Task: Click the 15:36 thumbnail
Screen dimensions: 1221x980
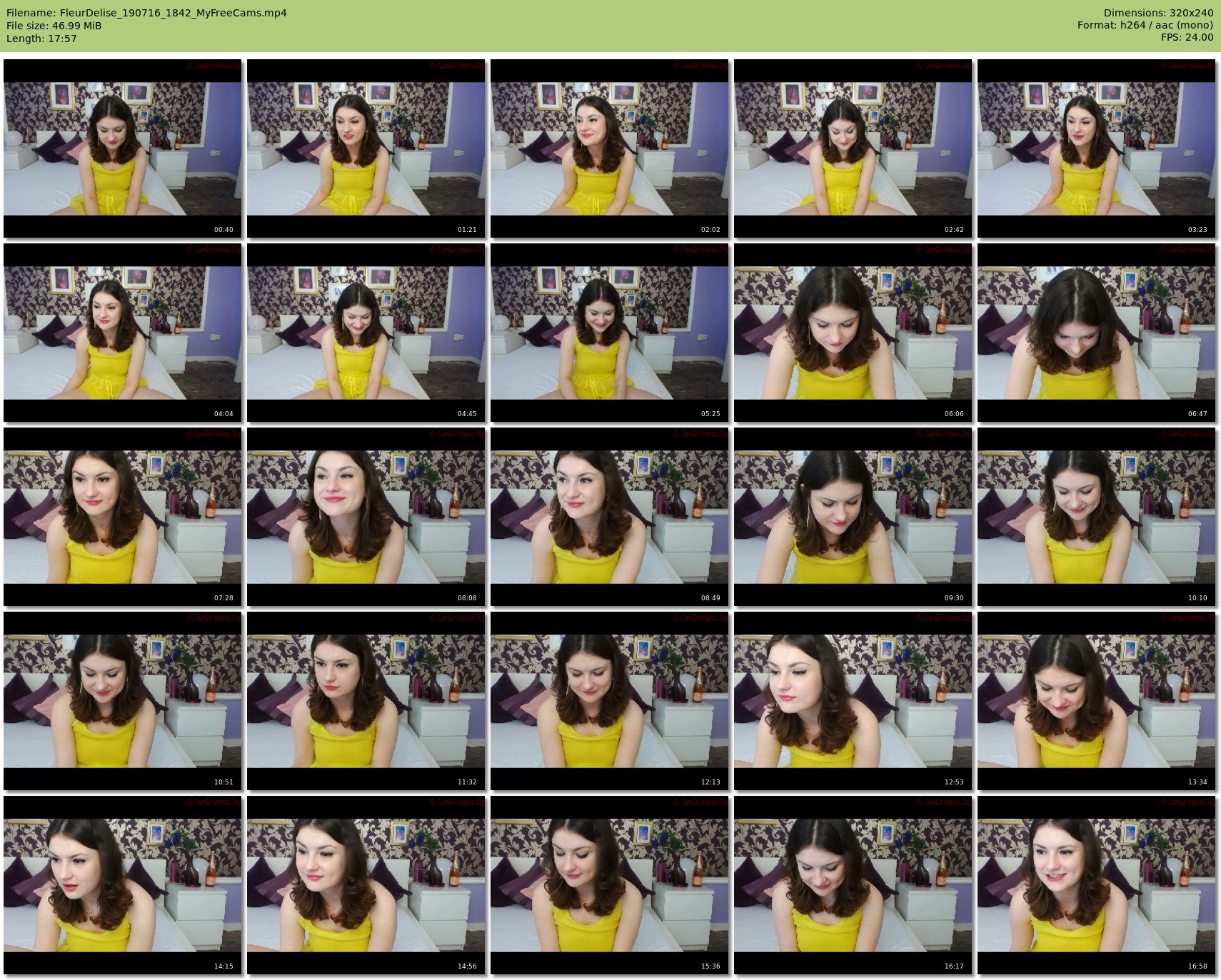Action: [609, 885]
